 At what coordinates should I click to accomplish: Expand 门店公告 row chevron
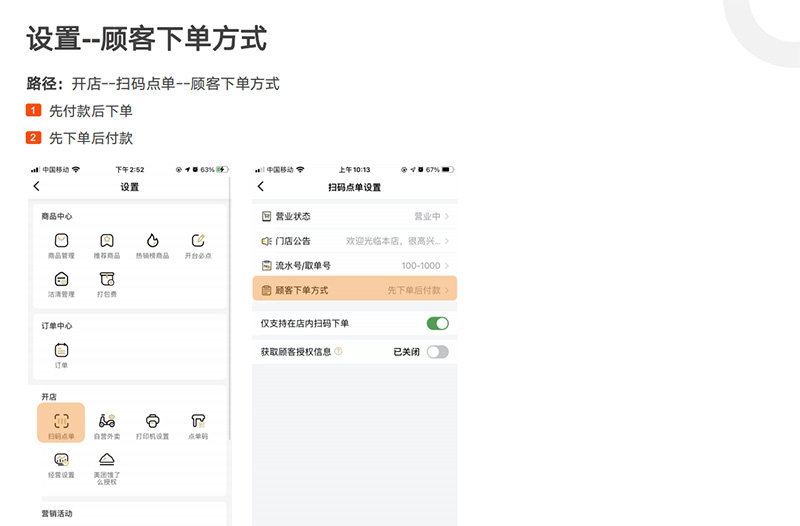click(x=446, y=241)
